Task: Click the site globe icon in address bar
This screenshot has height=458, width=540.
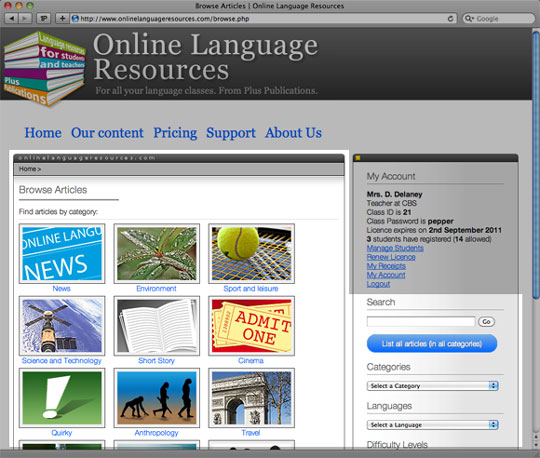Action: pos(75,19)
